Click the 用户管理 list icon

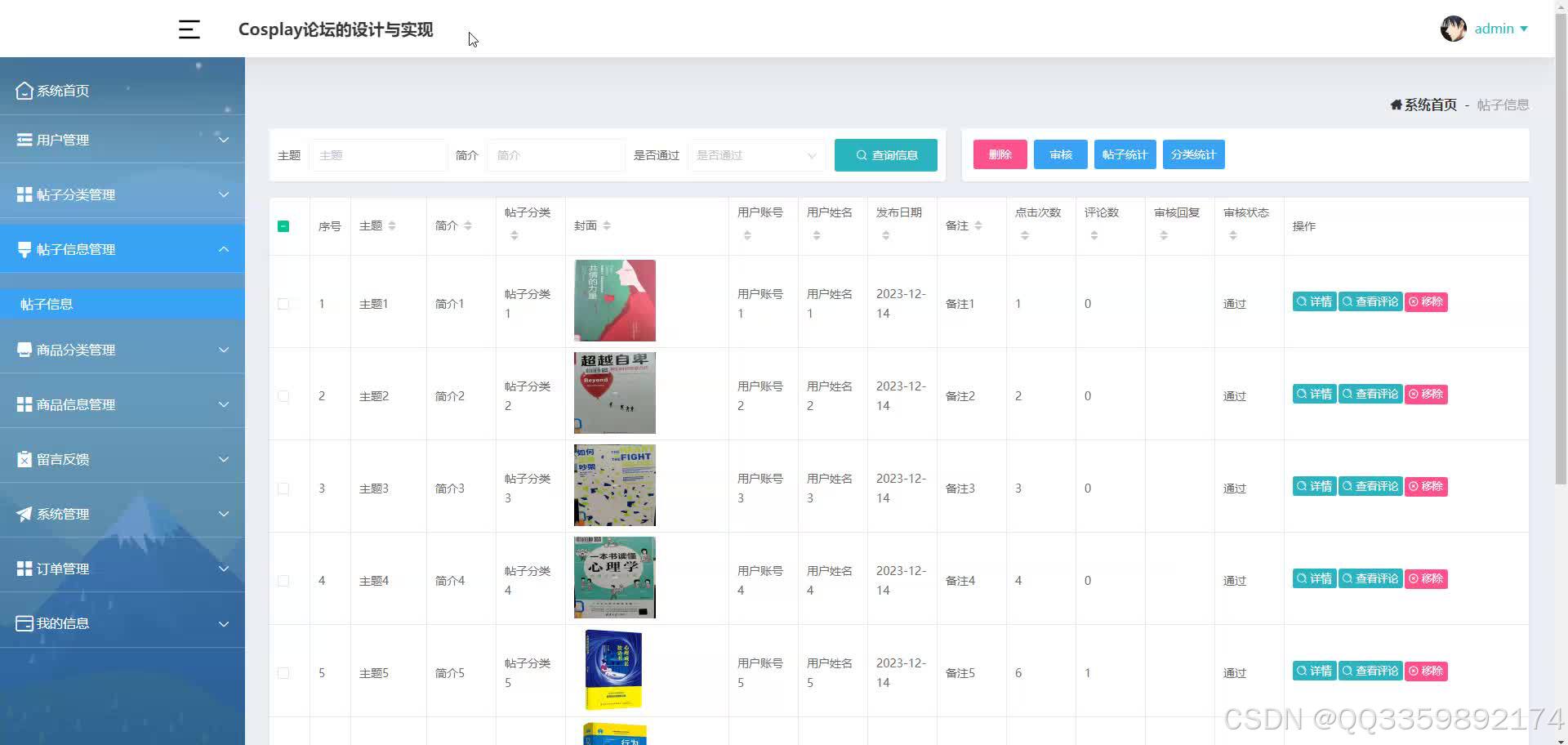[x=24, y=140]
